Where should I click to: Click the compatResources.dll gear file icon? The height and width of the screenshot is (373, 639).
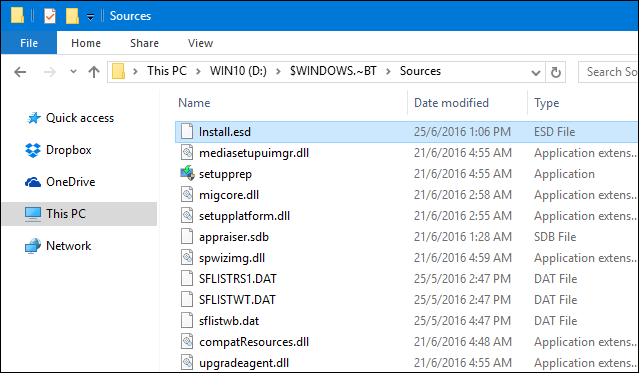pos(187,342)
